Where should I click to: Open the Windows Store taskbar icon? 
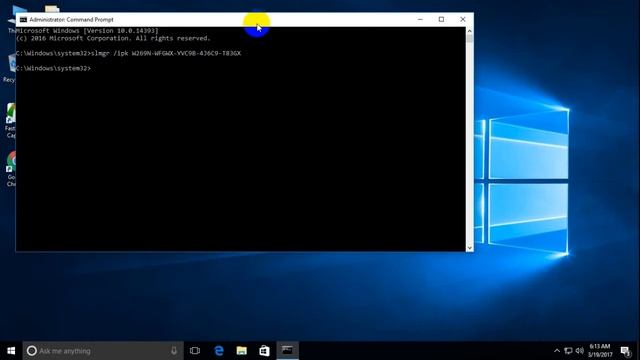[x=264, y=351]
